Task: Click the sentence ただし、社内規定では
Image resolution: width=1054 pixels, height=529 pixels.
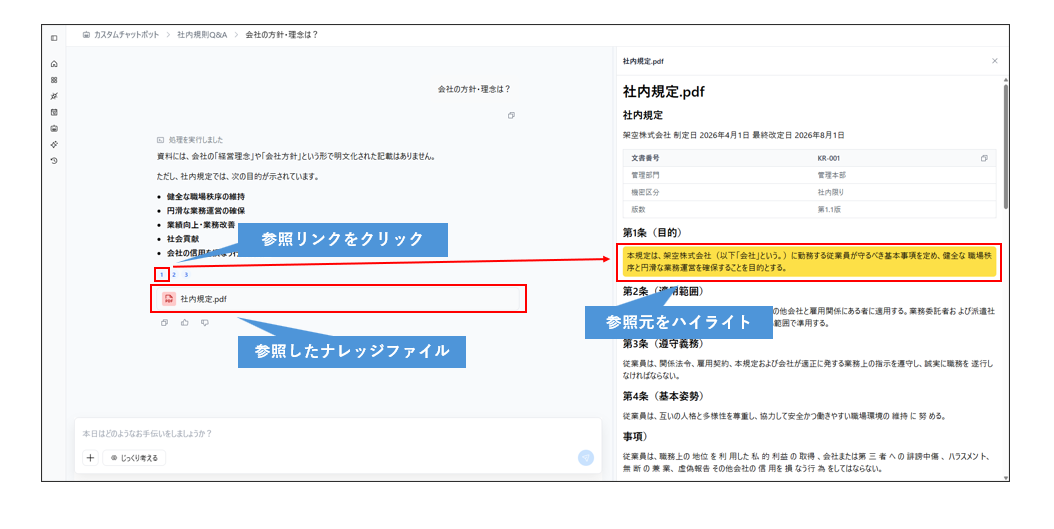Action: pos(238,177)
